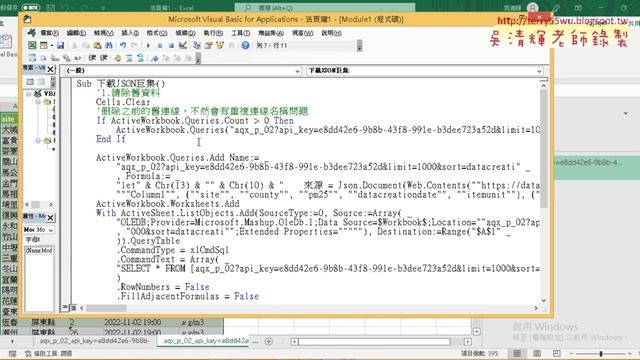640x360 pixels.
Task: Add new sheet with plus button in Excel
Action: click(269, 341)
